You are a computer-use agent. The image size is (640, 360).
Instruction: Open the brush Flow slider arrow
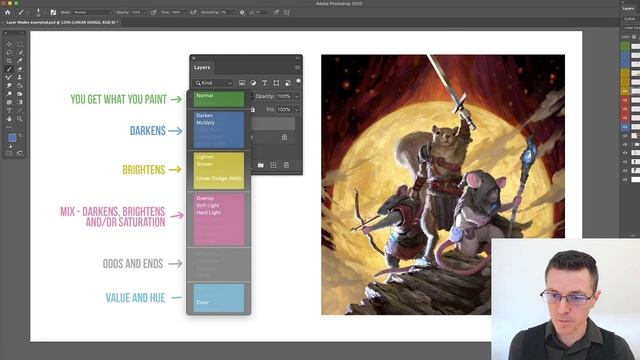point(184,12)
